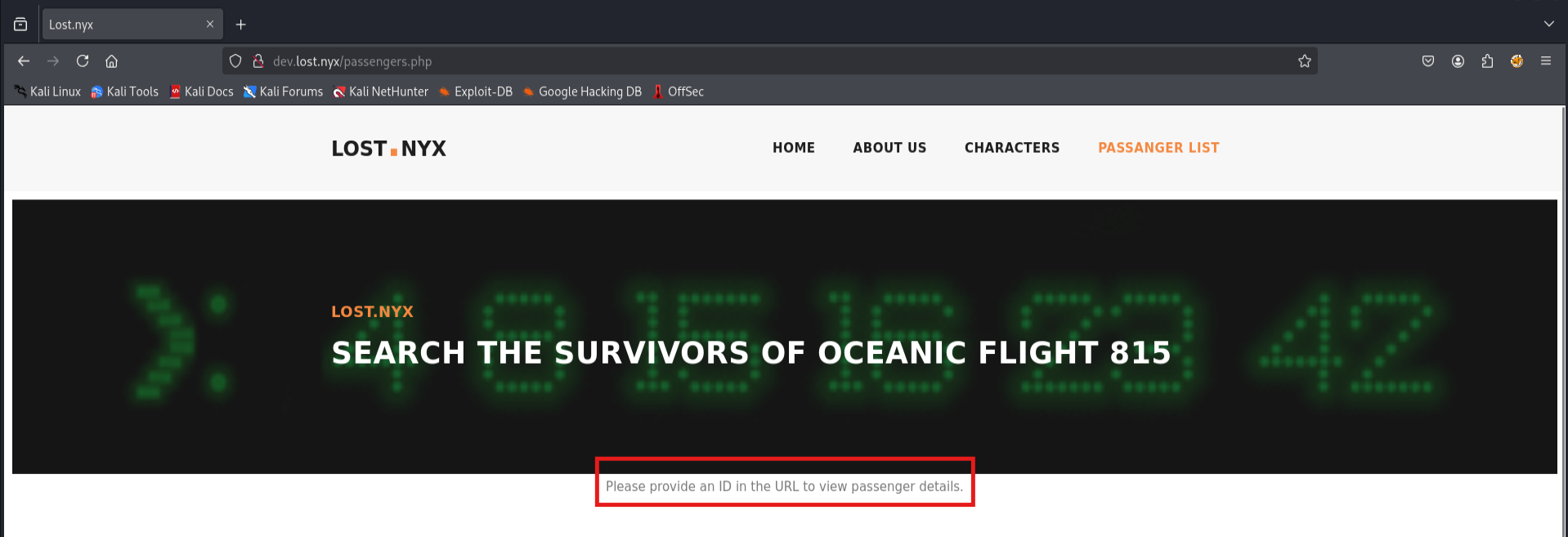This screenshot has width=1568, height=537.
Task: Open the CHARACTERS nav link
Action: (1011, 148)
